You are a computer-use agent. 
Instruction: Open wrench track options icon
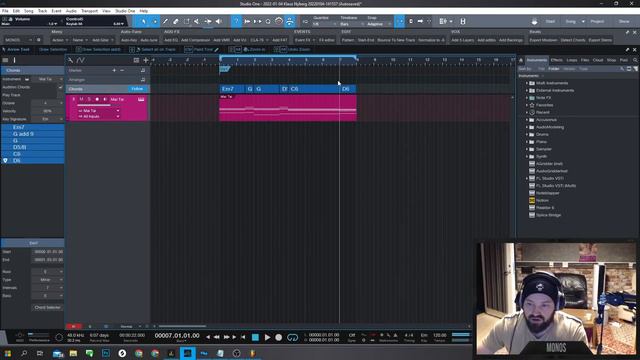71,60
